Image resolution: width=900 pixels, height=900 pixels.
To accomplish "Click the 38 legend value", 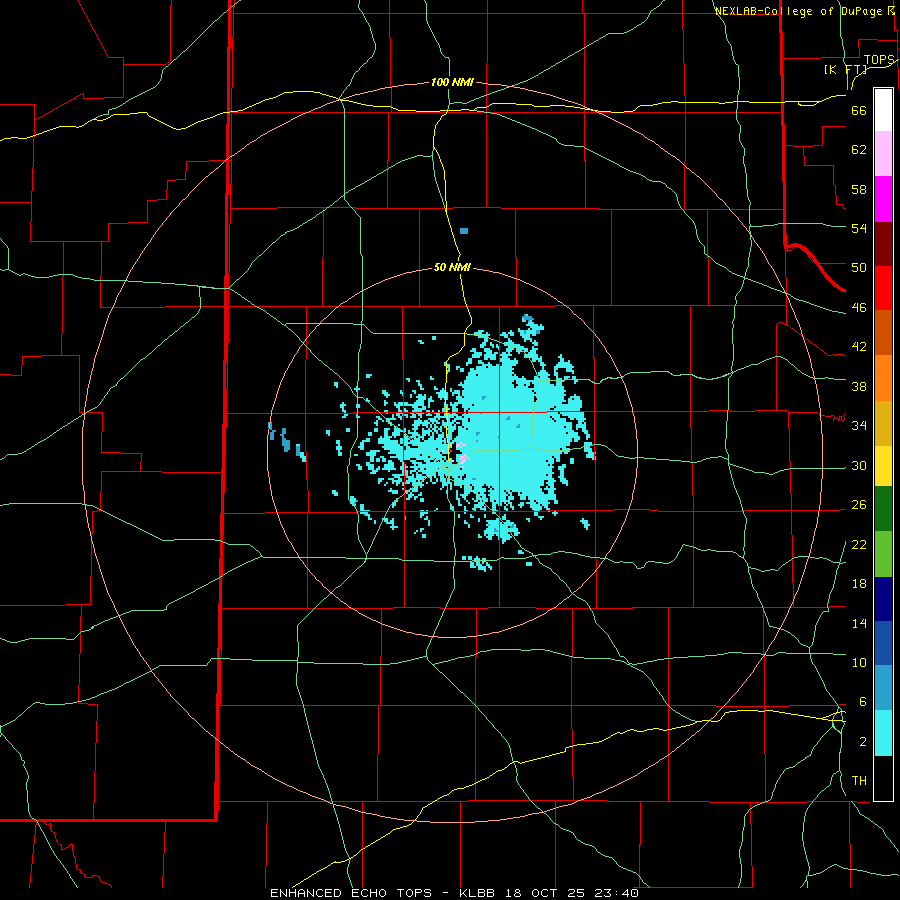I will tap(859, 386).
